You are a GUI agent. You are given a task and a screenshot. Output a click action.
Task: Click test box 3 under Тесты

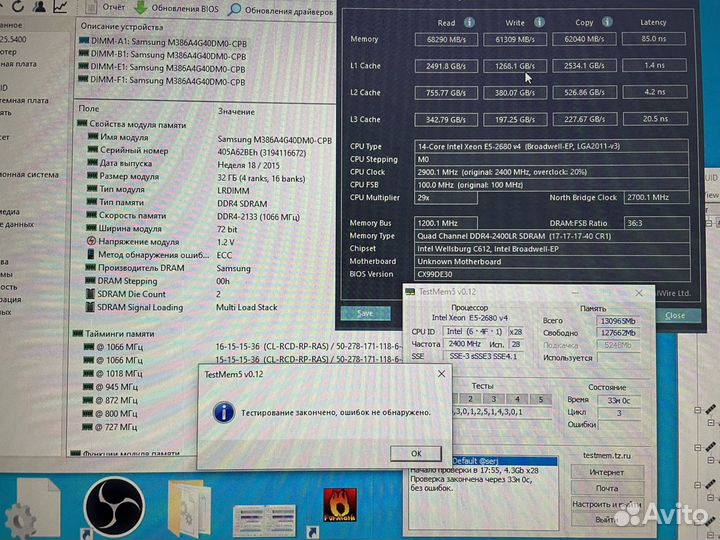coord(494,399)
